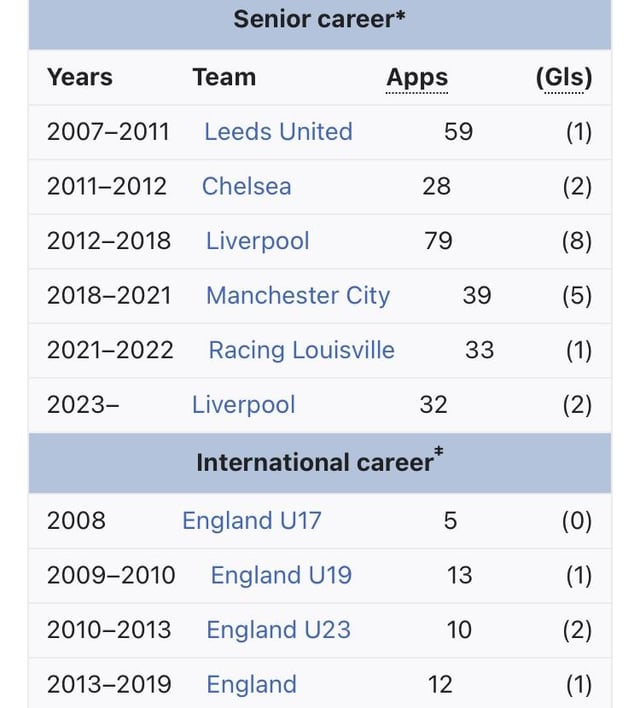Viewport: 640px width, 708px height.
Task: Click the Apps abbreviation column header
Action: point(417,78)
